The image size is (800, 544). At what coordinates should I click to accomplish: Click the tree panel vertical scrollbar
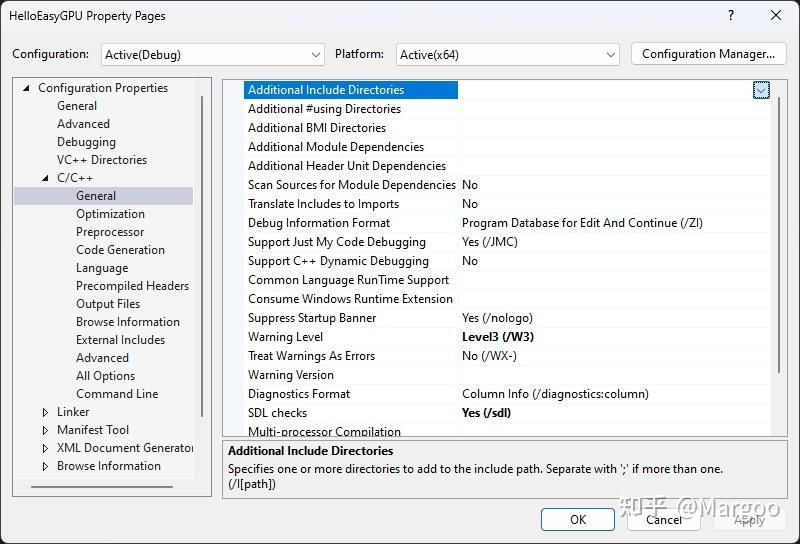tap(202, 256)
